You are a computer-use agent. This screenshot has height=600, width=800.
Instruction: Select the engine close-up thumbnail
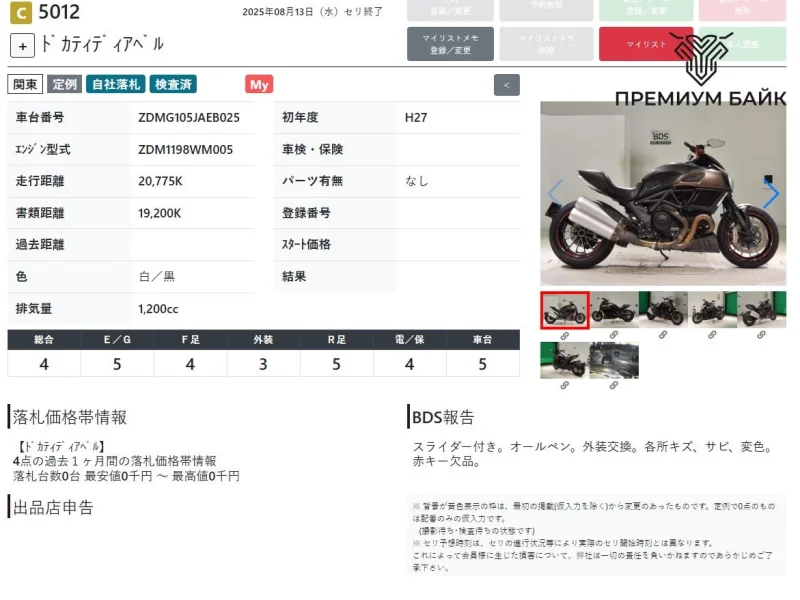(613, 360)
